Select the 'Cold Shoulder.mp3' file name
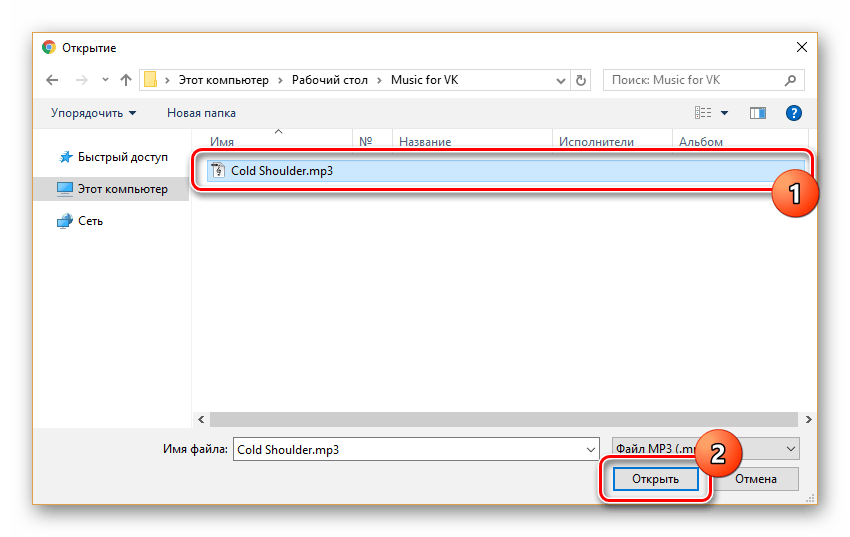Image resolution: width=850 pixels, height=537 pixels. [282, 171]
